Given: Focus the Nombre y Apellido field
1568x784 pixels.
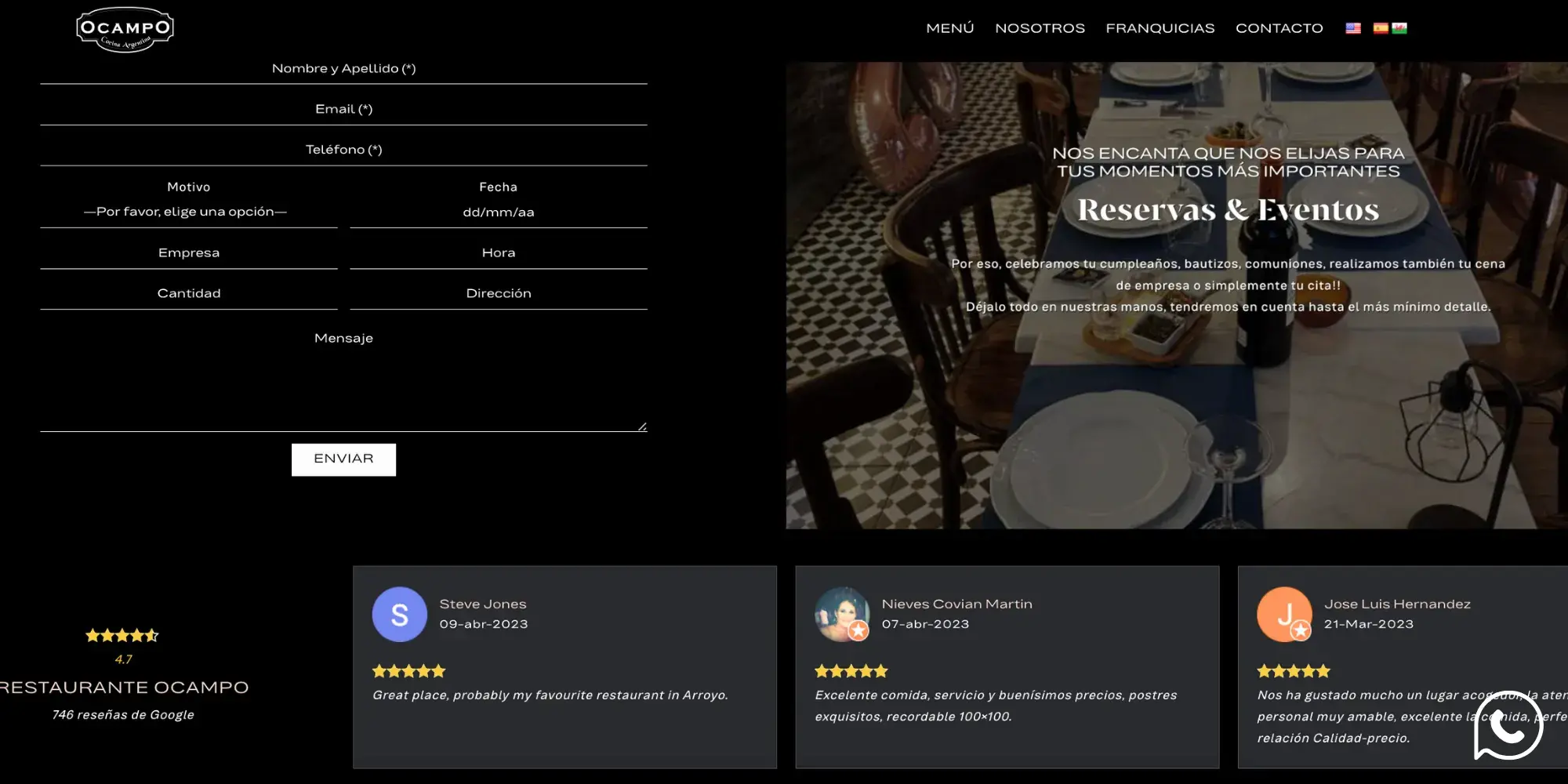Looking at the screenshot, I should pos(343,69).
